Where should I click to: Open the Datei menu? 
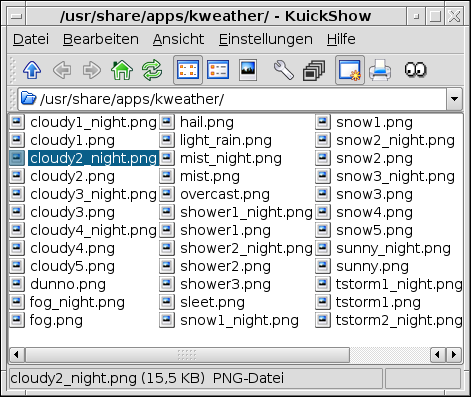pos(31,39)
